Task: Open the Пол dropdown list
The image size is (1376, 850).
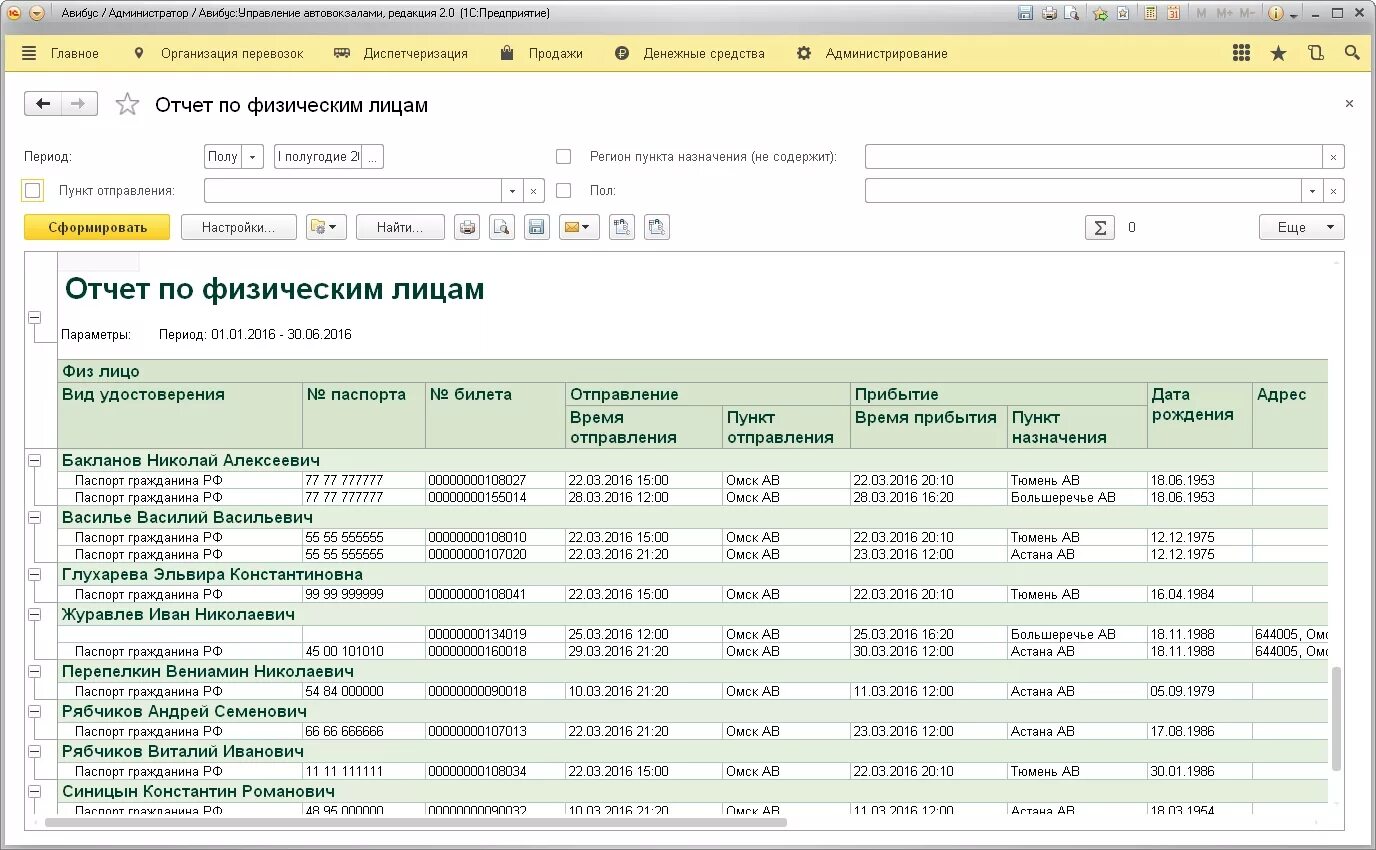Action: point(1312,190)
